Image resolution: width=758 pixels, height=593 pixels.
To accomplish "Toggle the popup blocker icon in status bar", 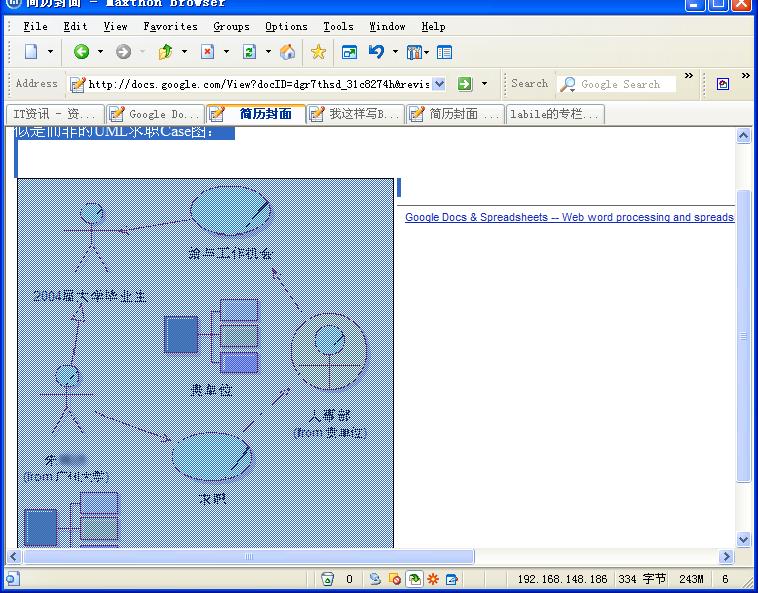I will point(394,579).
